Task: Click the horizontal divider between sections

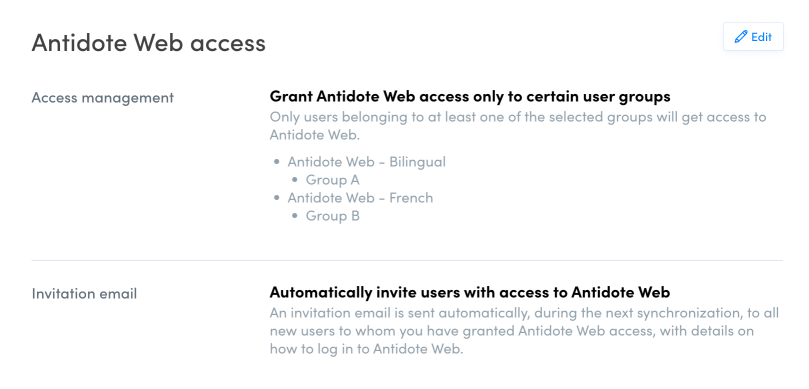Action: point(407,261)
